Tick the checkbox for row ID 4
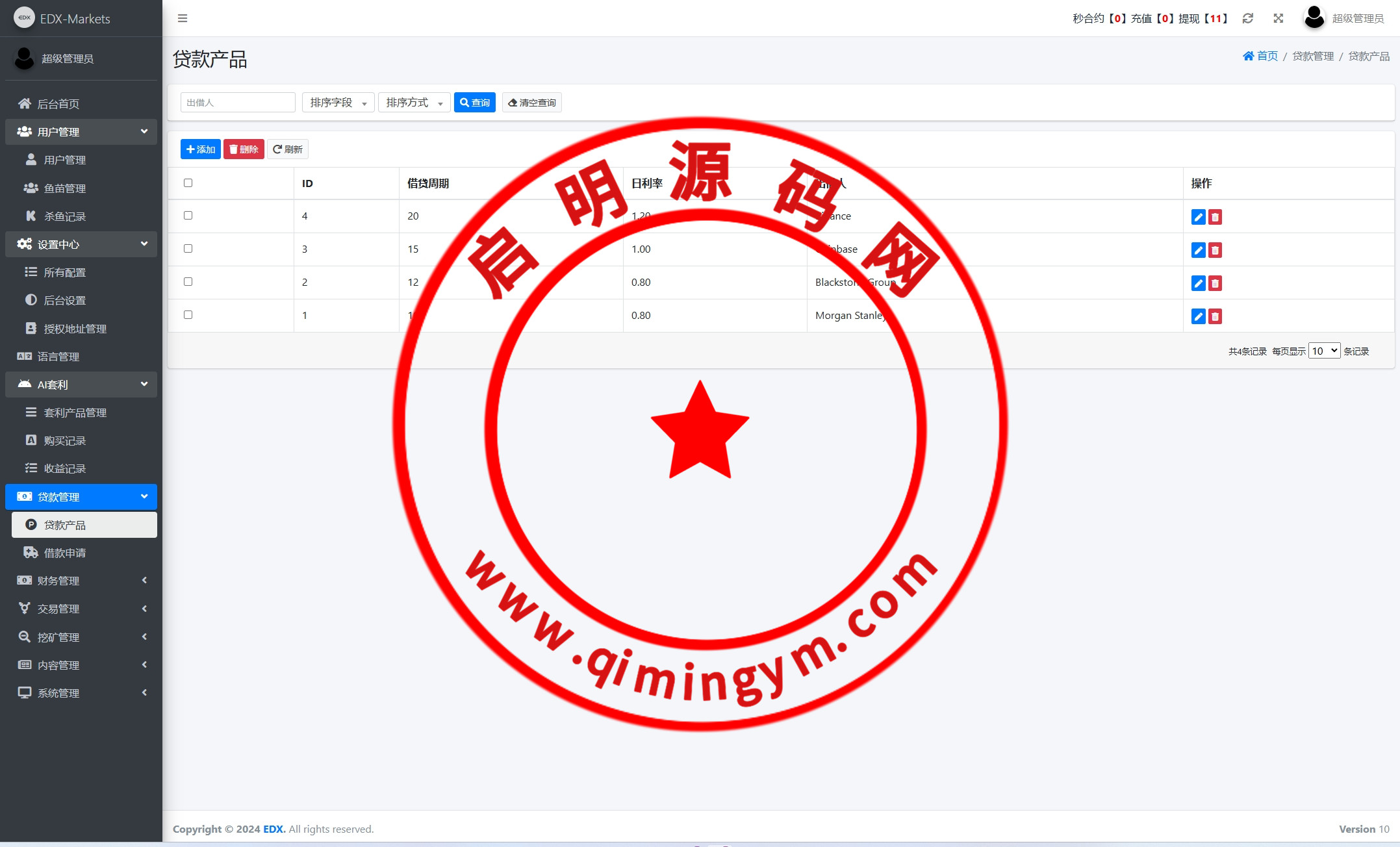1400x847 pixels. pyautogui.click(x=188, y=215)
